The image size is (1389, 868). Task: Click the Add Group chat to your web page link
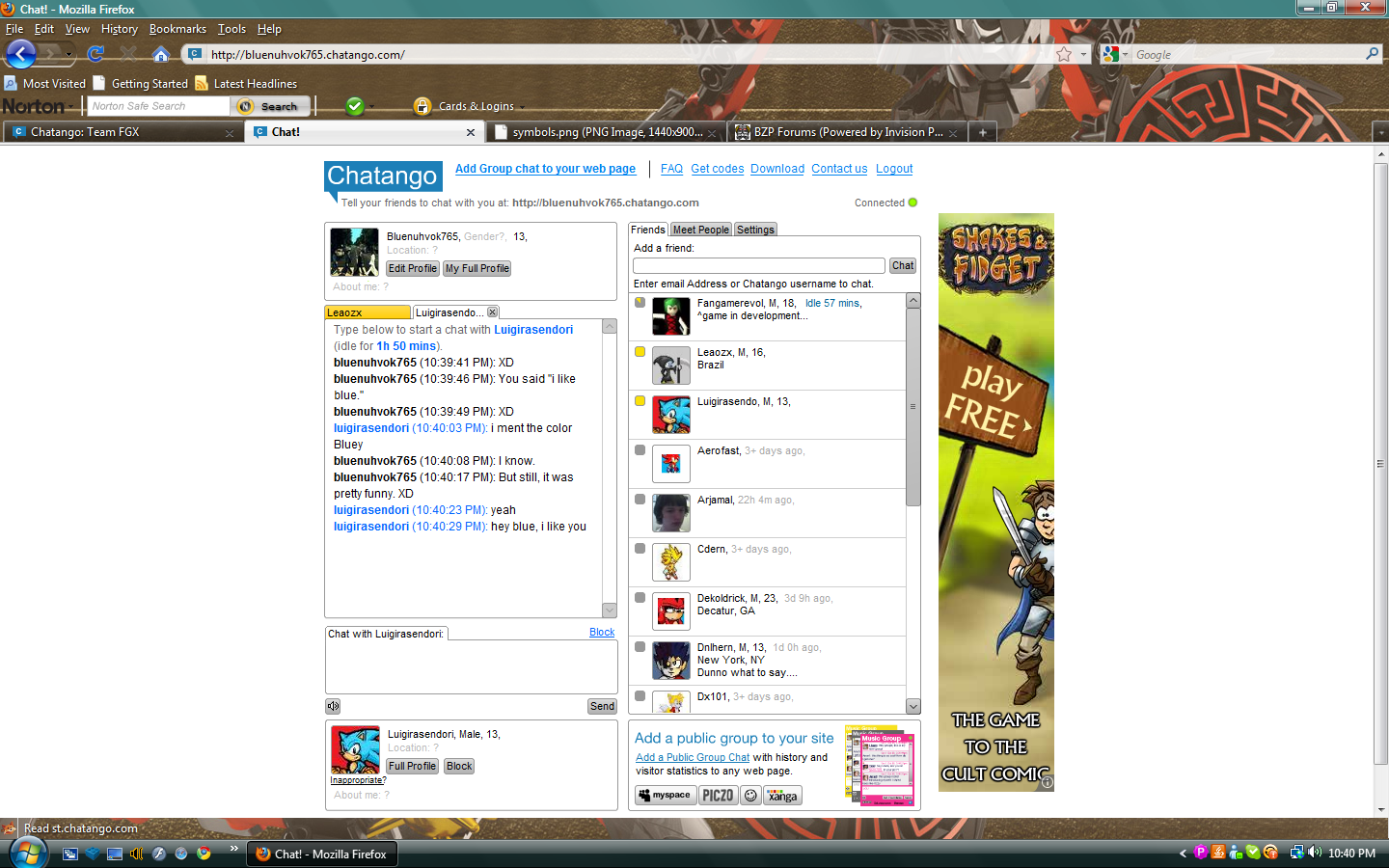[x=545, y=169]
